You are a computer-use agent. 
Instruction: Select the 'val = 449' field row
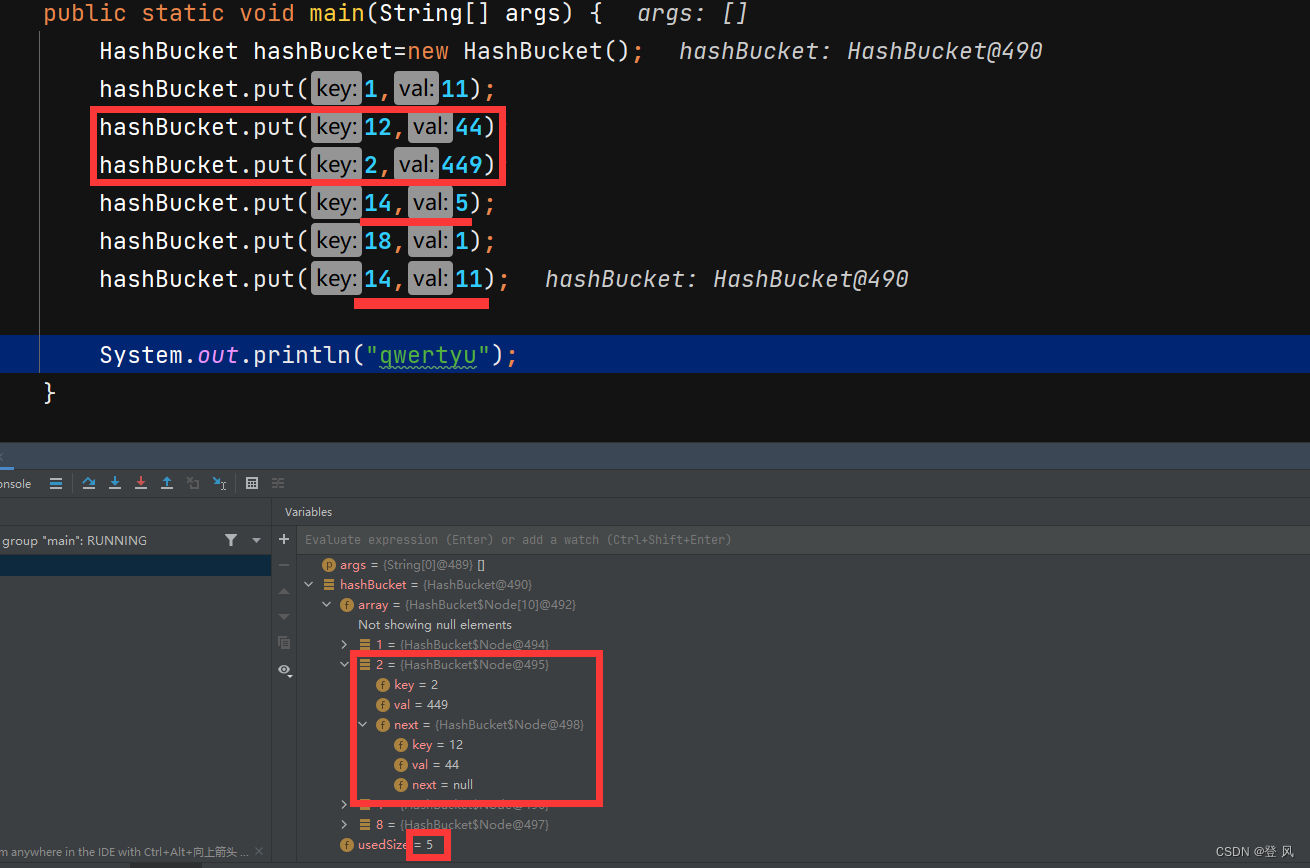coord(805,705)
